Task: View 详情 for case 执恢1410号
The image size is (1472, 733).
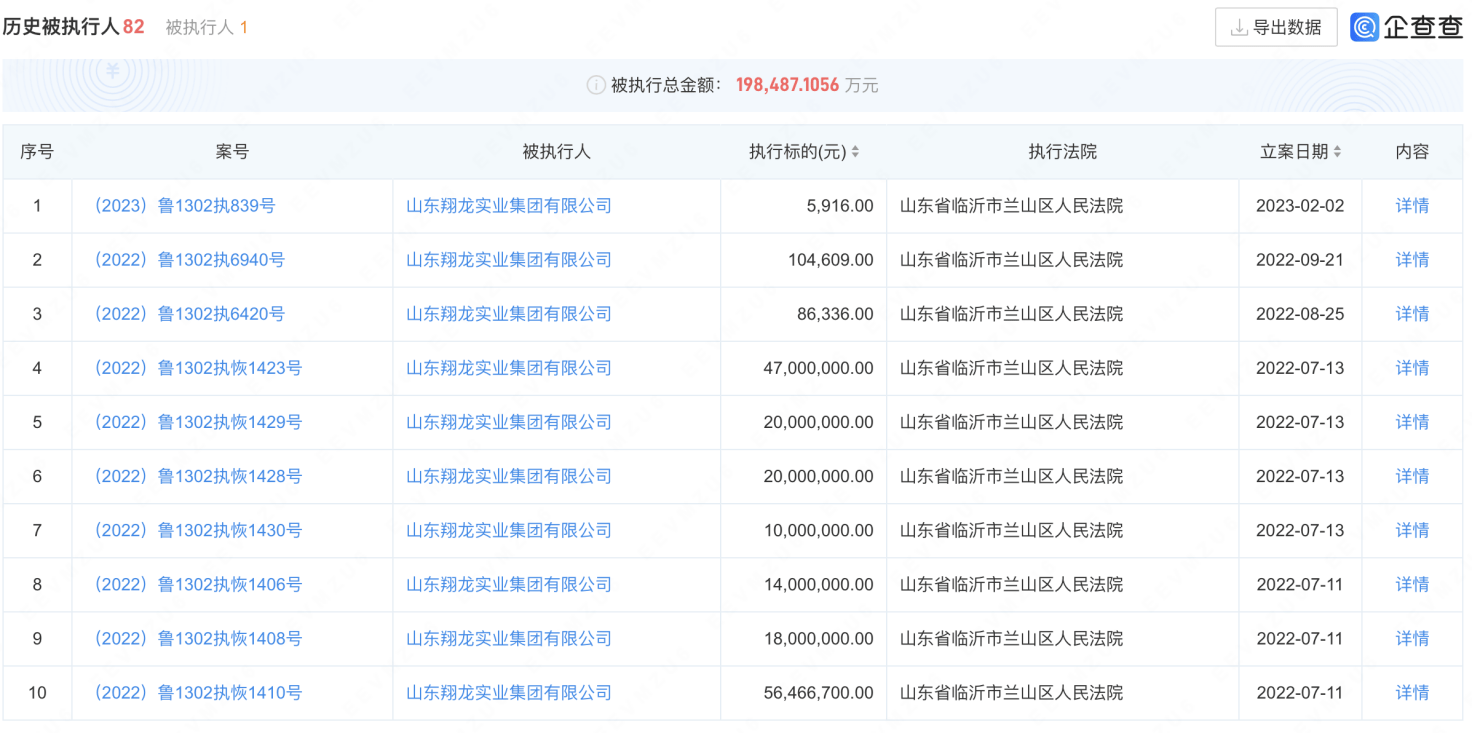Action: (1412, 692)
